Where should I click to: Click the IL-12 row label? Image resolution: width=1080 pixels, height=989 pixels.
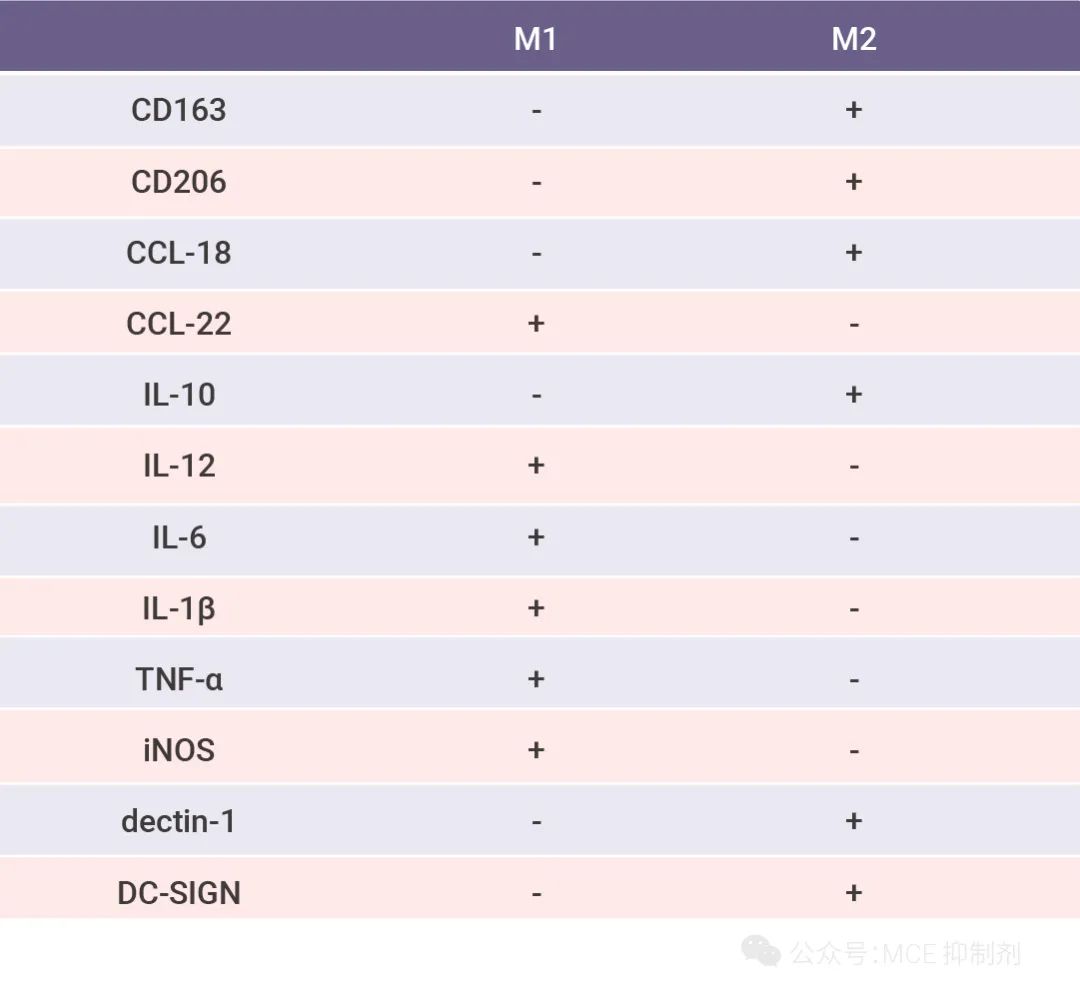coord(179,466)
